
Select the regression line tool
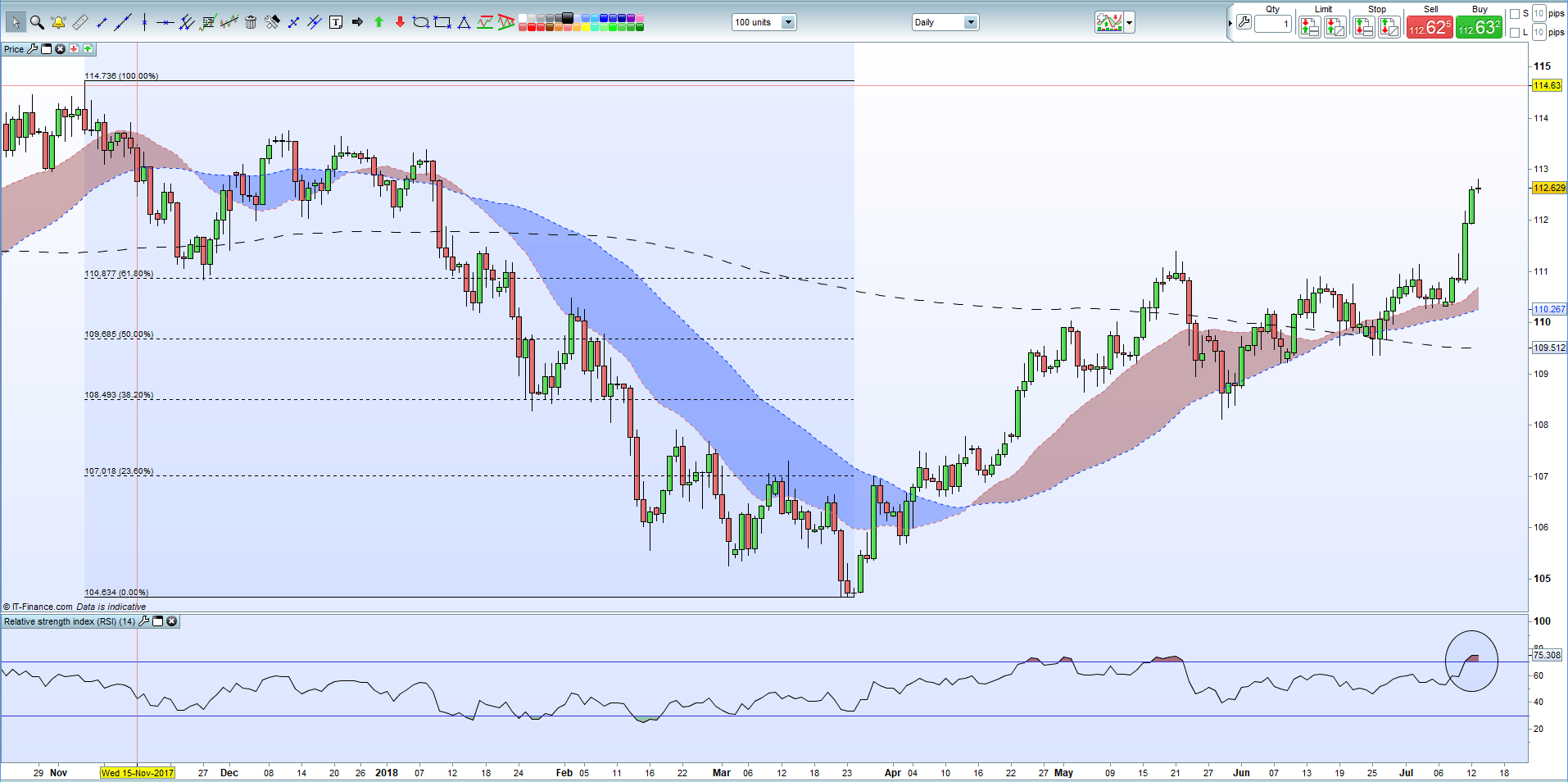[229, 22]
